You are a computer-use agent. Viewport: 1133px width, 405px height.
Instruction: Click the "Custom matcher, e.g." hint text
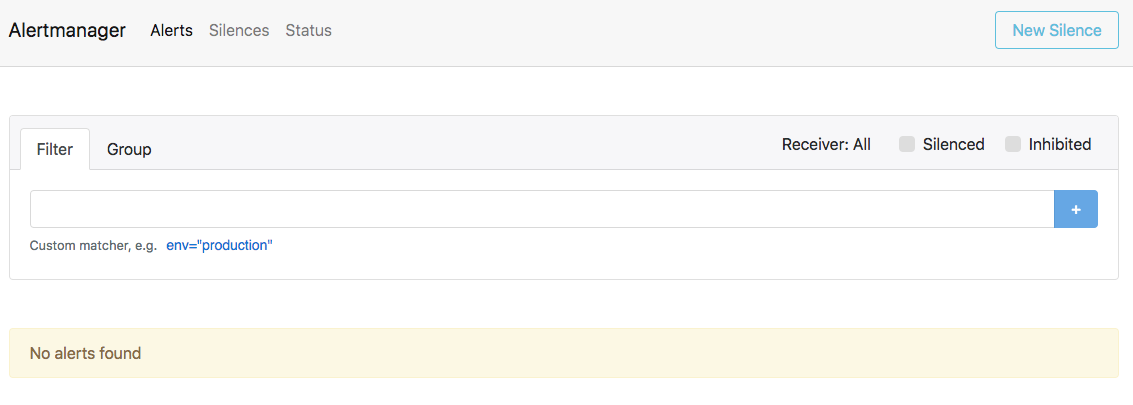(x=93, y=245)
